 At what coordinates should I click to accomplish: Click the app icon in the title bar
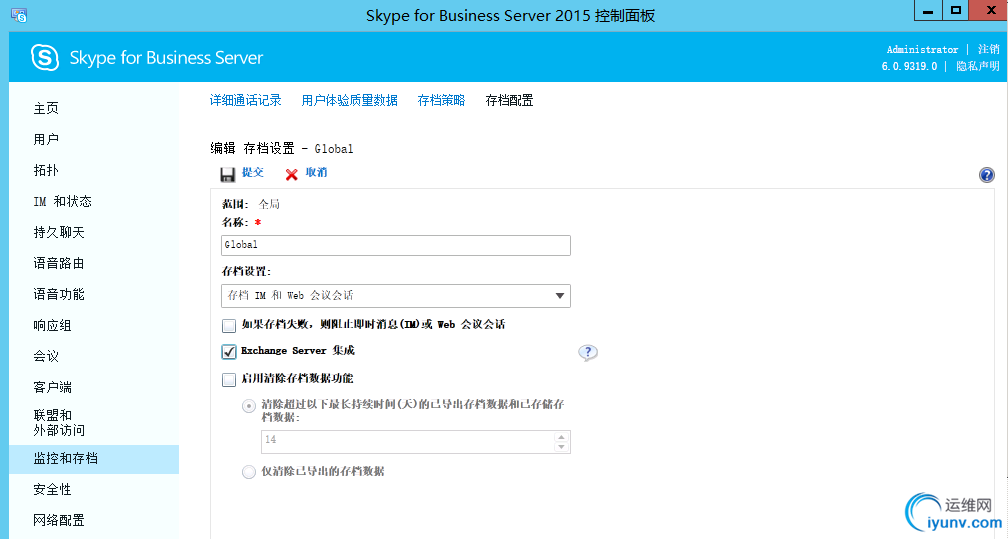pyautogui.click(x=19, y=15)
